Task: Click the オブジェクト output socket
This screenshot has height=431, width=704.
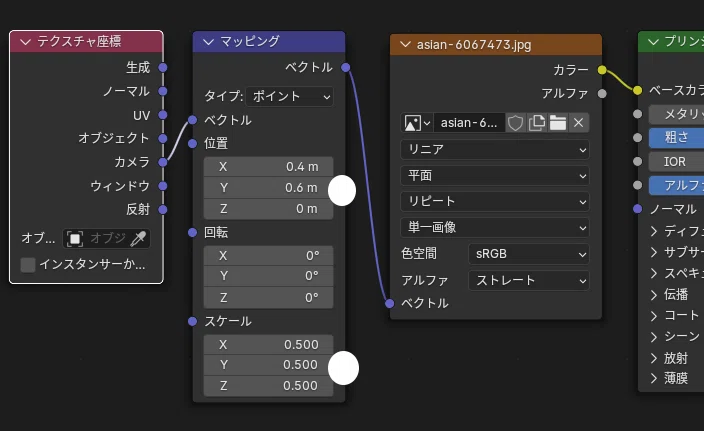Action: tap(163, 138)
